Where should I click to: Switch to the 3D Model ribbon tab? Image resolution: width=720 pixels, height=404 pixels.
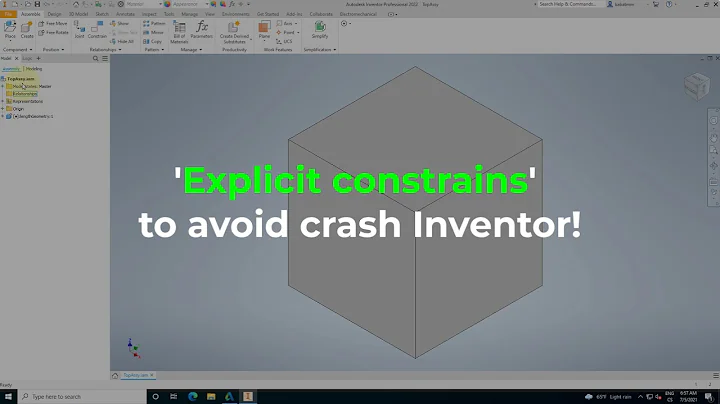79,14
